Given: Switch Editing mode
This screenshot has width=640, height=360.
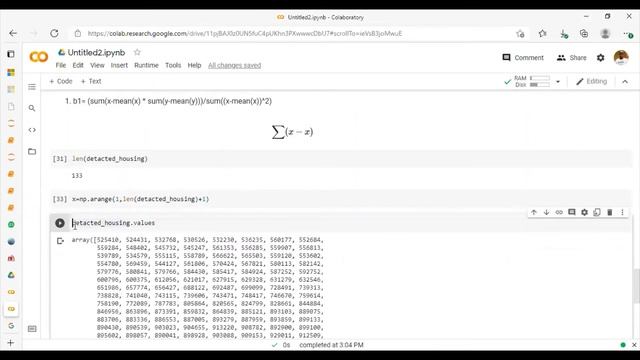Looking at the screenshot, I should coord(591,81).
